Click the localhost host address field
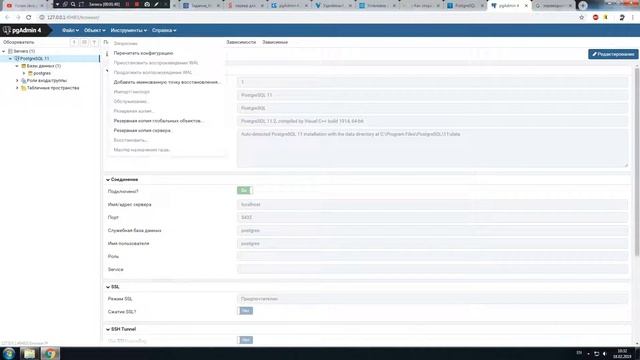 click(432, 204)
